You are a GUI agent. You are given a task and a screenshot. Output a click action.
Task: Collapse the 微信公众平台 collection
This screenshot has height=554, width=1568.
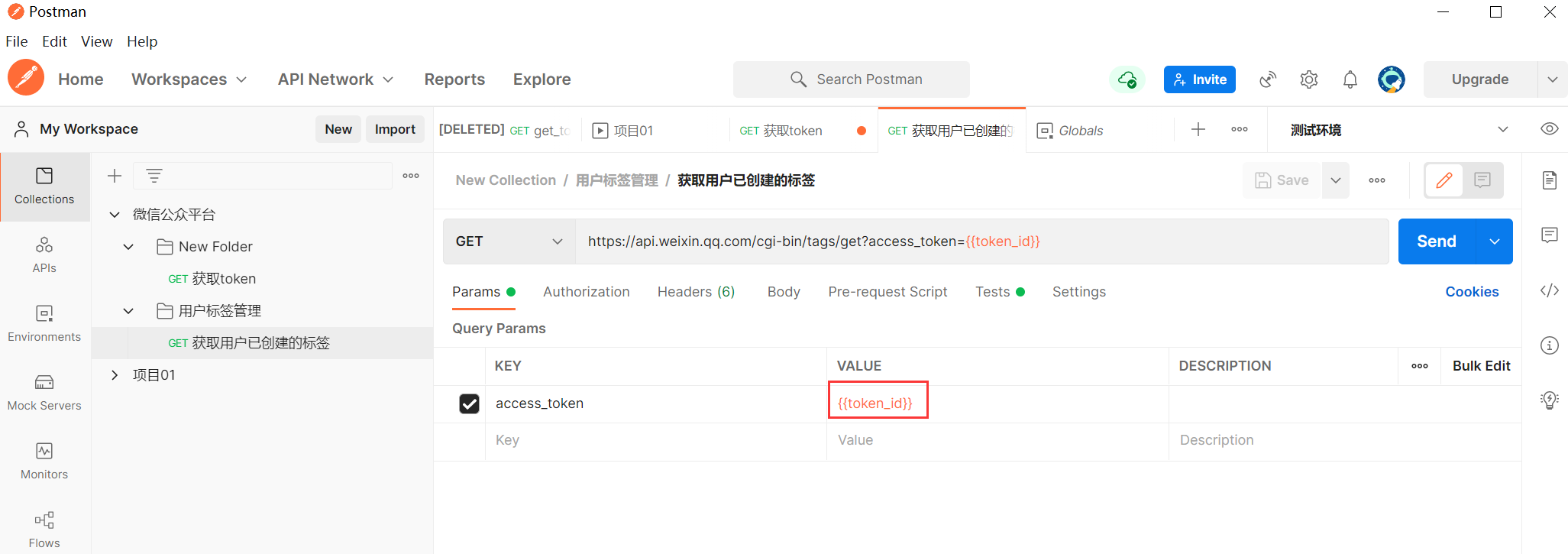pyautogui.click(x=115, y=215)
